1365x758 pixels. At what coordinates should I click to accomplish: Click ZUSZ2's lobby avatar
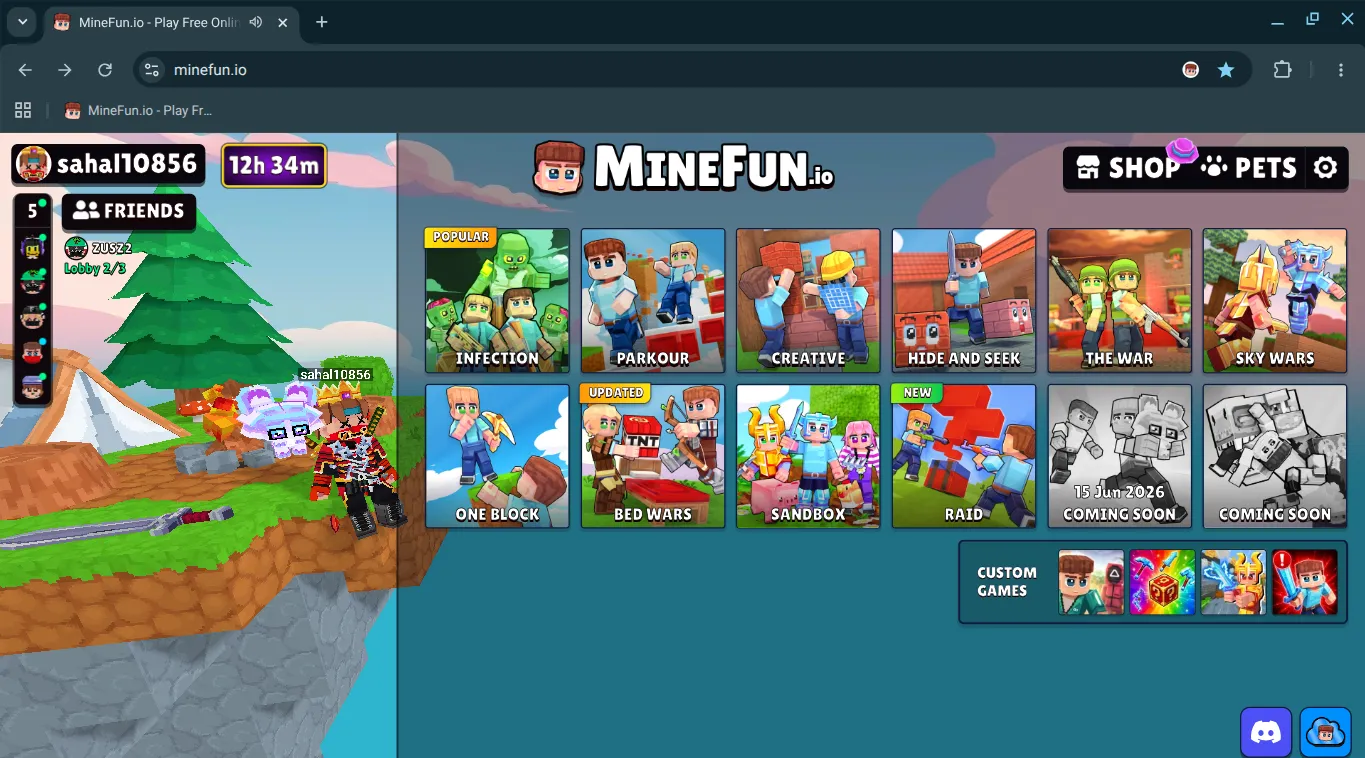(x=76, y=248)
